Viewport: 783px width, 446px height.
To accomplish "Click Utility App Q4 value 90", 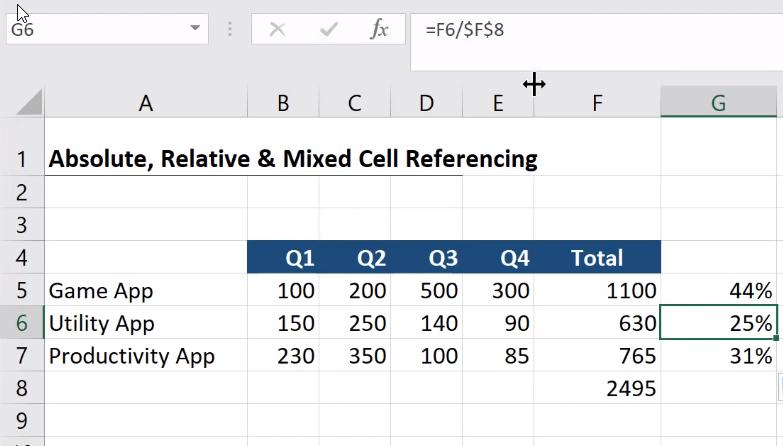I will coord(498,323).
